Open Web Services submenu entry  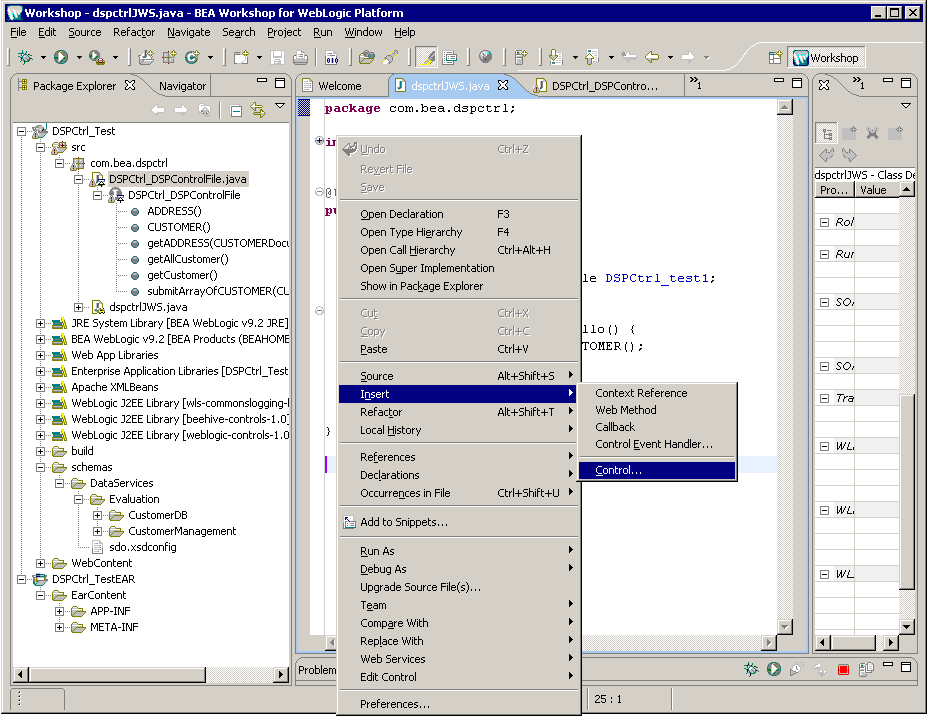(458, 659)
